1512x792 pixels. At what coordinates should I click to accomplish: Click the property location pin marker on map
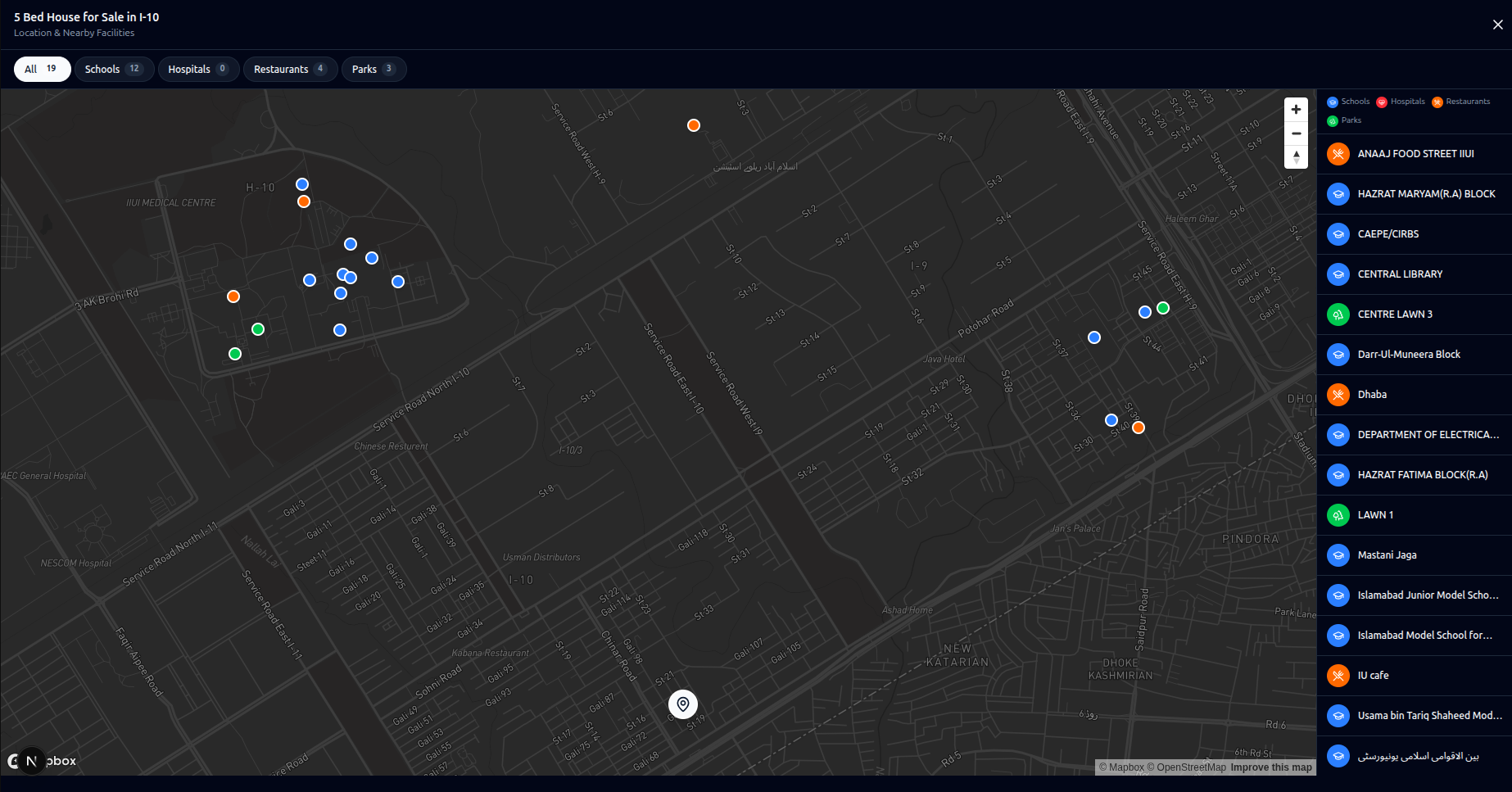pyautogui.click(x=683, y=704)
